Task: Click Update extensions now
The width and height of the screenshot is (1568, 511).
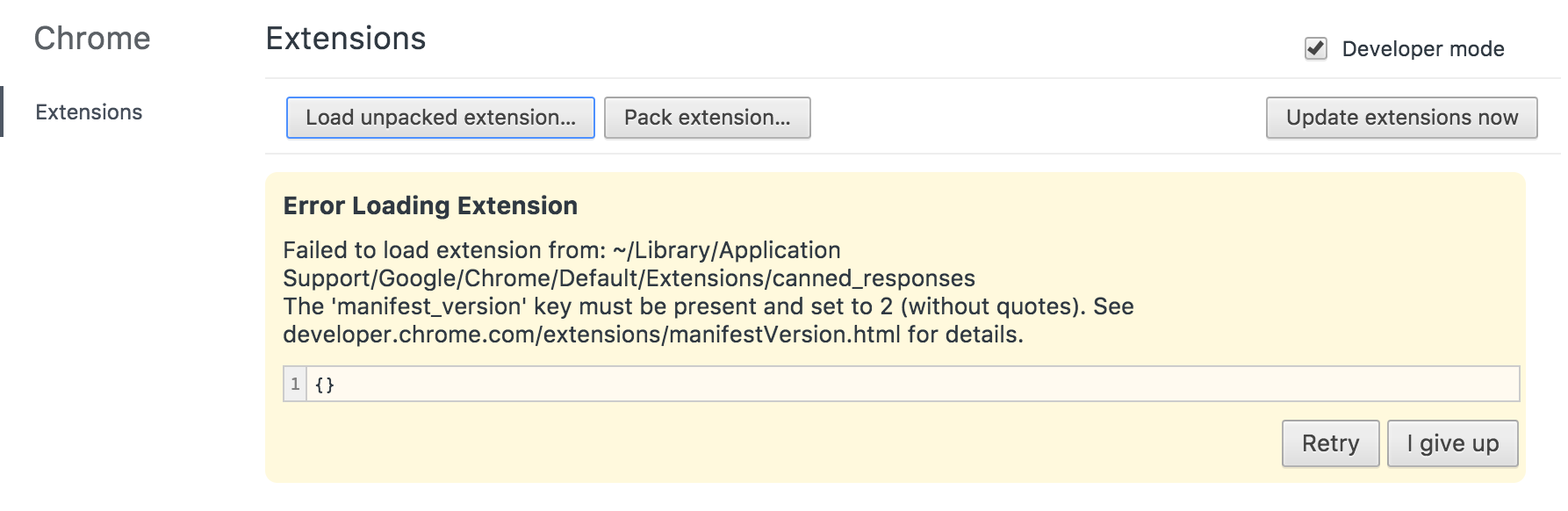Action: 1401,118
